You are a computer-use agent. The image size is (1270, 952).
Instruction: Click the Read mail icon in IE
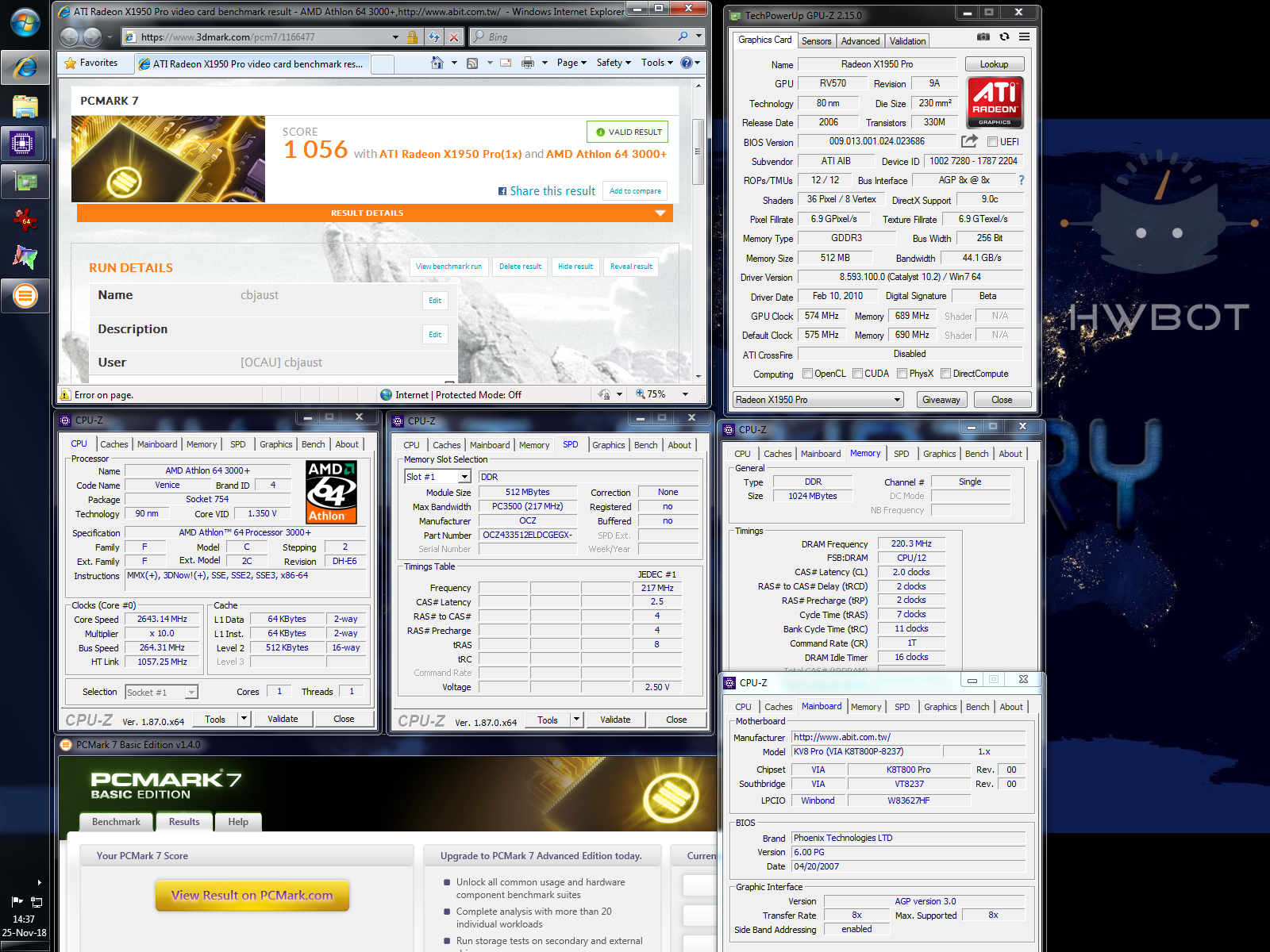(x=506, y=63)
